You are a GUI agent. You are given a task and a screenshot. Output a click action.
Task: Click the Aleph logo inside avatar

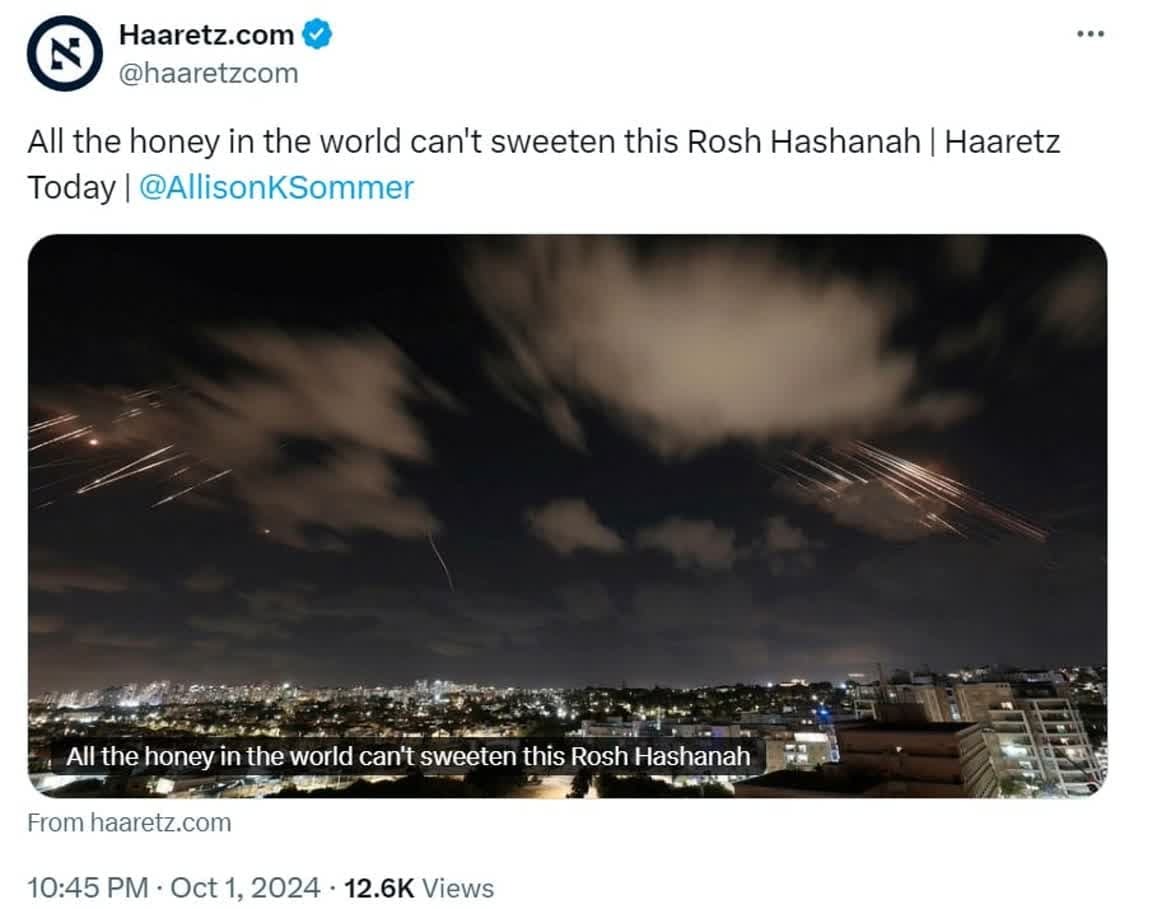(65, 53)
